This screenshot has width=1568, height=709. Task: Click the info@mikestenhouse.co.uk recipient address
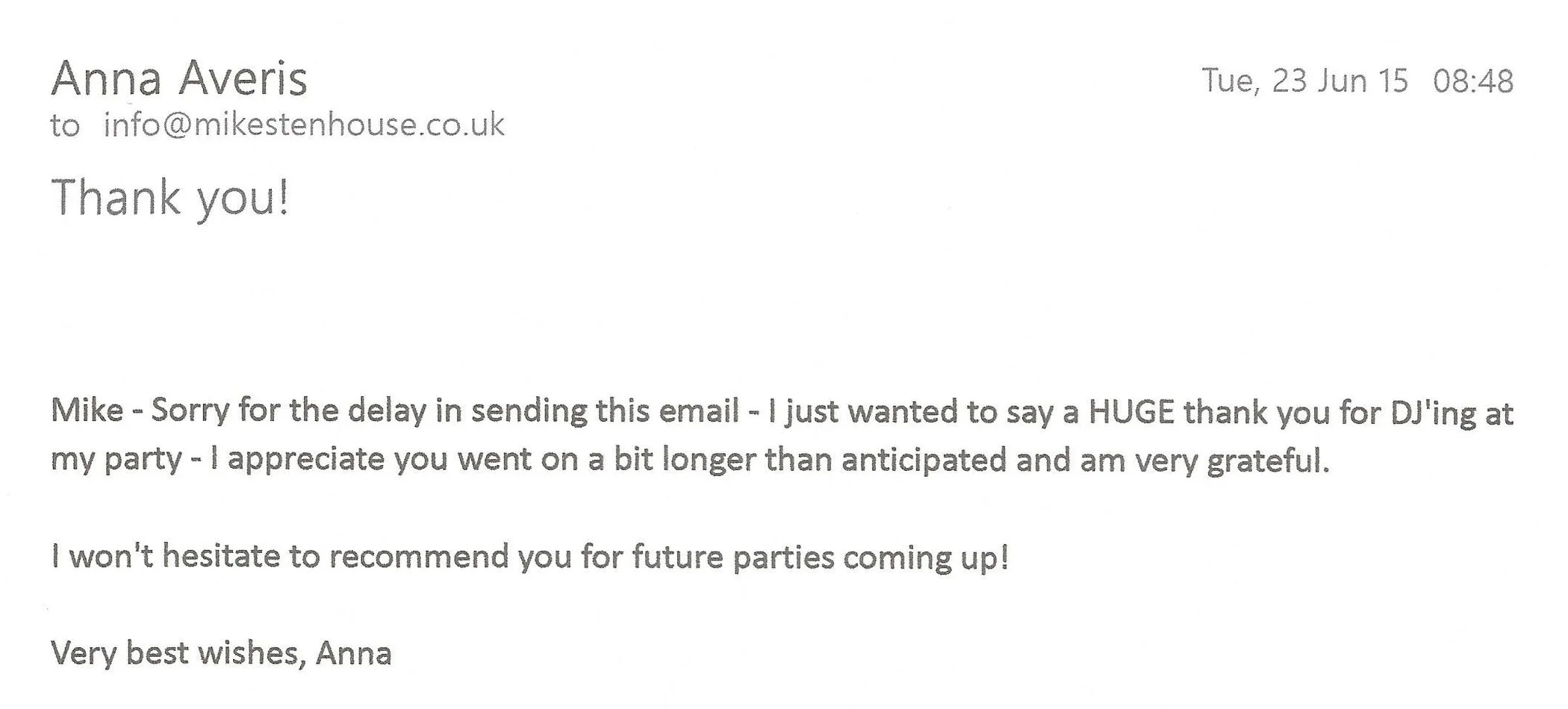pos(304,124)
